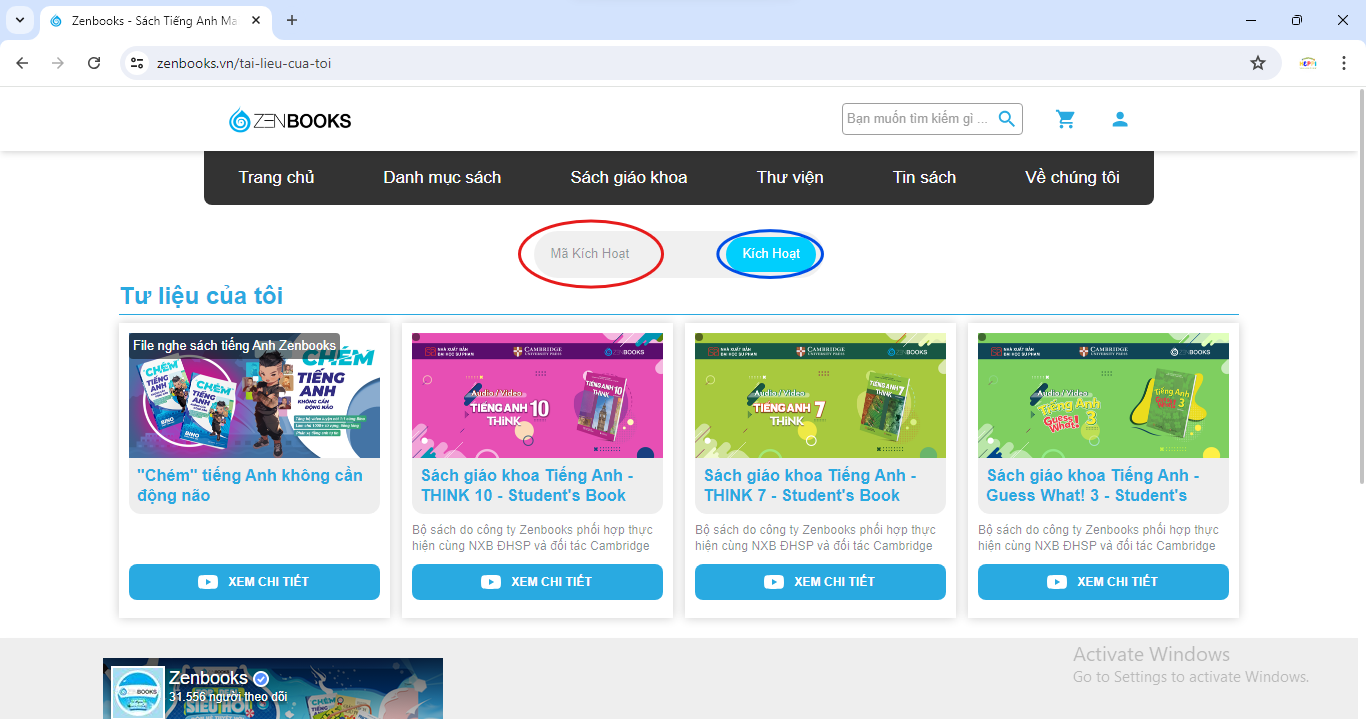1366x719 pixels.
Task: Click XEM CHI TIẾT under THINK 10
Action: (x=537, y=582)
